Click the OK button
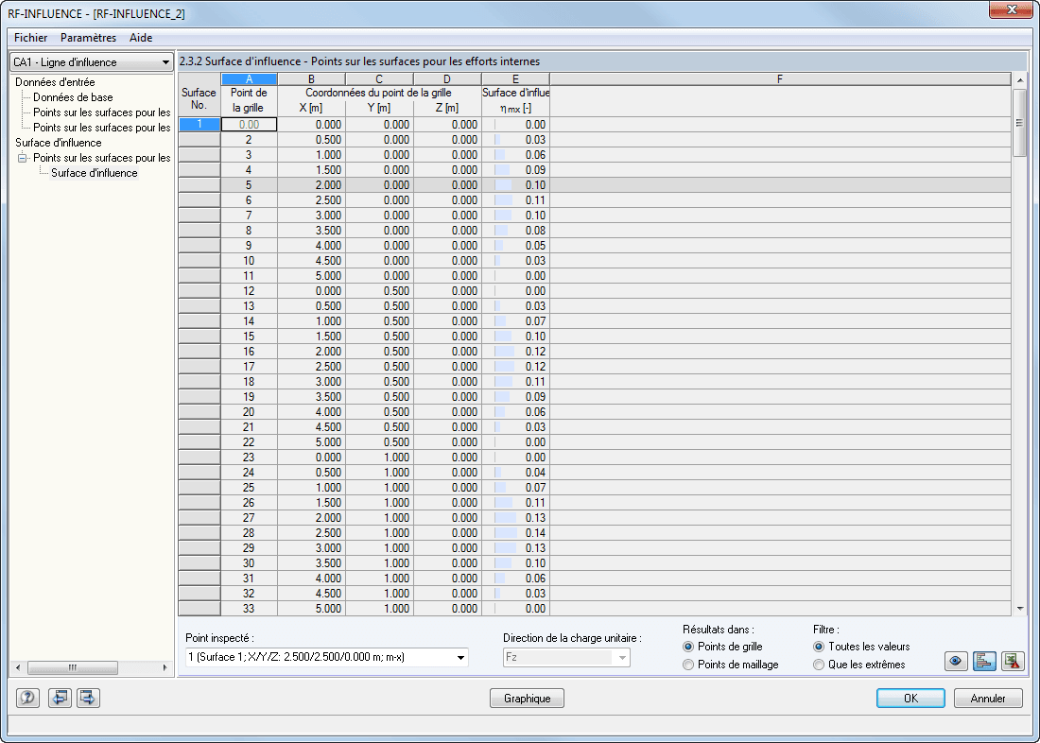The image size is (1040, 743). click(911, 698)
